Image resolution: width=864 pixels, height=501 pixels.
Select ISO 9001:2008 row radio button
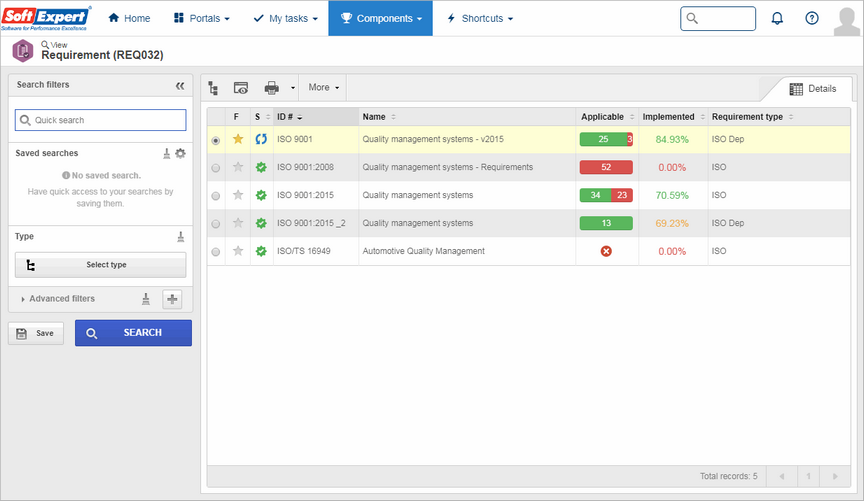click(x=215, y=168)
